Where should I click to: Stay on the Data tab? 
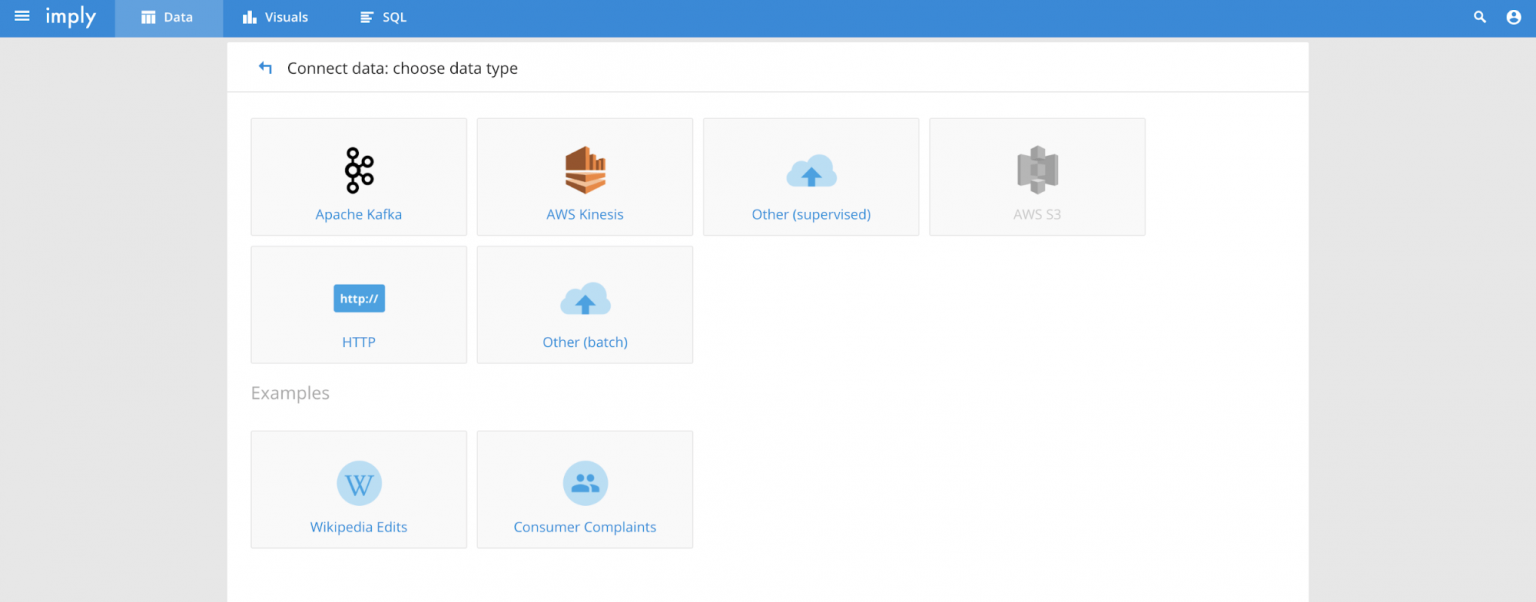[x=168, y=17]
